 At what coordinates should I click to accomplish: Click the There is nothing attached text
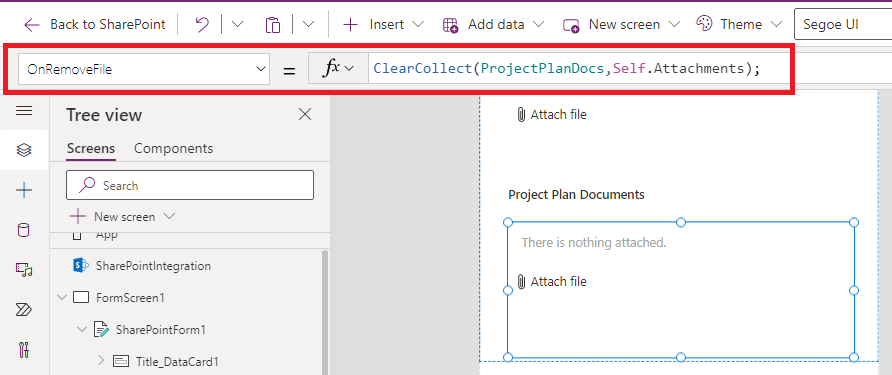tap(594, 243)
